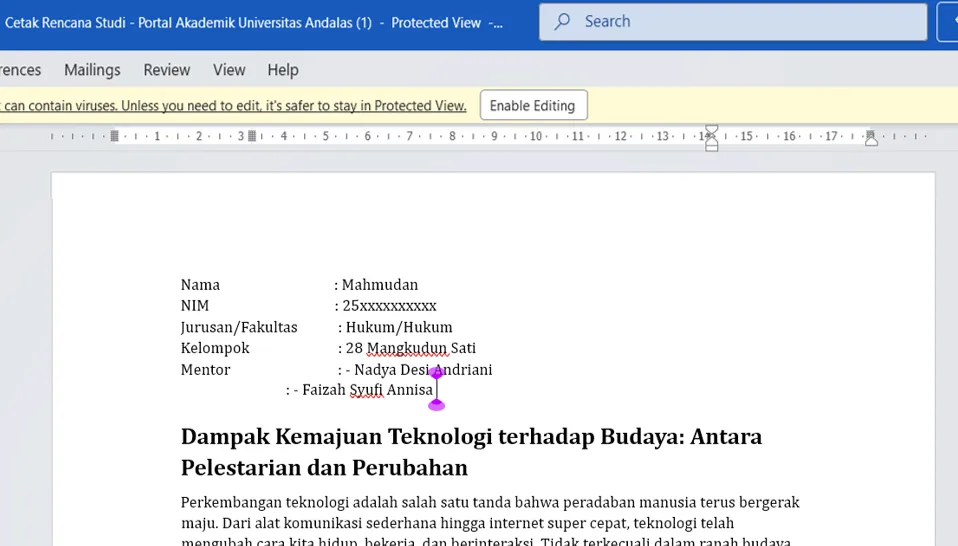Click the misspelled word 'Mangkudun'
The image size is (958, 546).
(x=407, y=349)
